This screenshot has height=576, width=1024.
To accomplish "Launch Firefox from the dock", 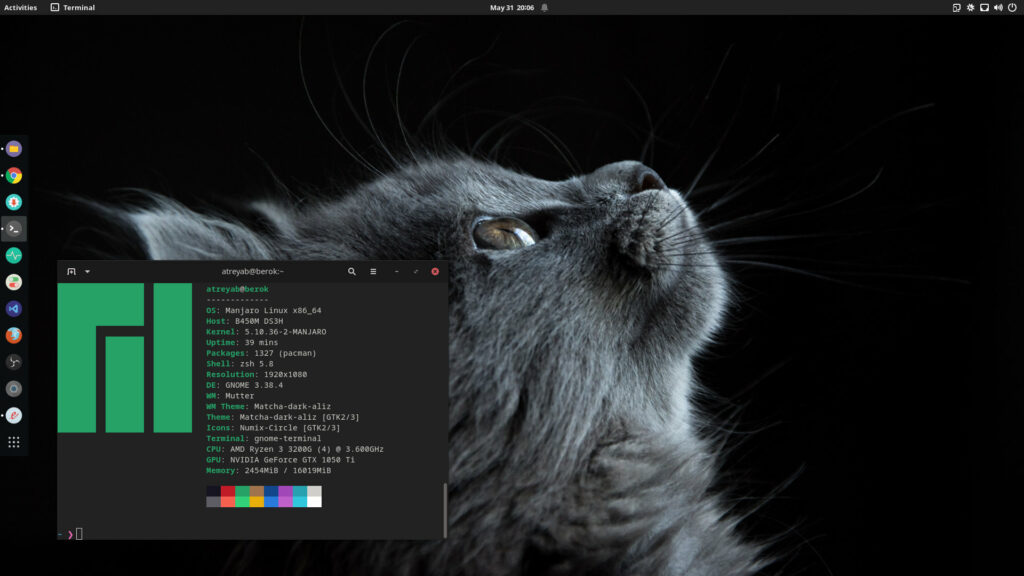I will (14, 336).
